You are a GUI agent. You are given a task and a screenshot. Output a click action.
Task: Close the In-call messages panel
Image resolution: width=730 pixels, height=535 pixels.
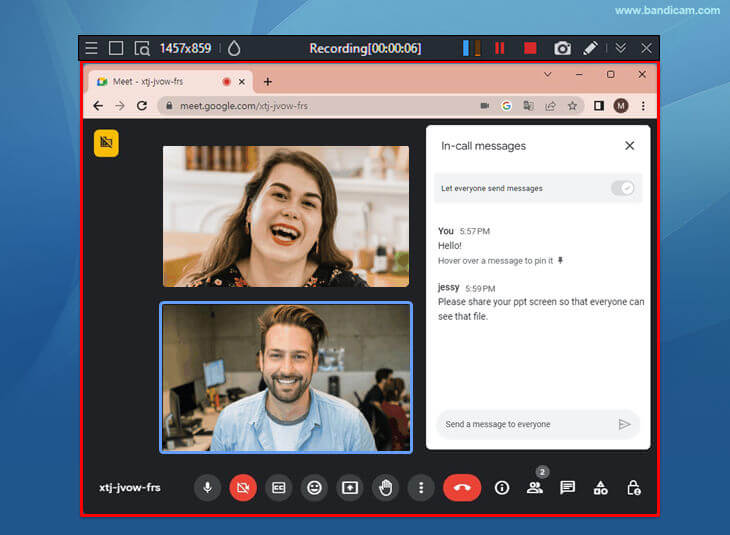[629, 146]
